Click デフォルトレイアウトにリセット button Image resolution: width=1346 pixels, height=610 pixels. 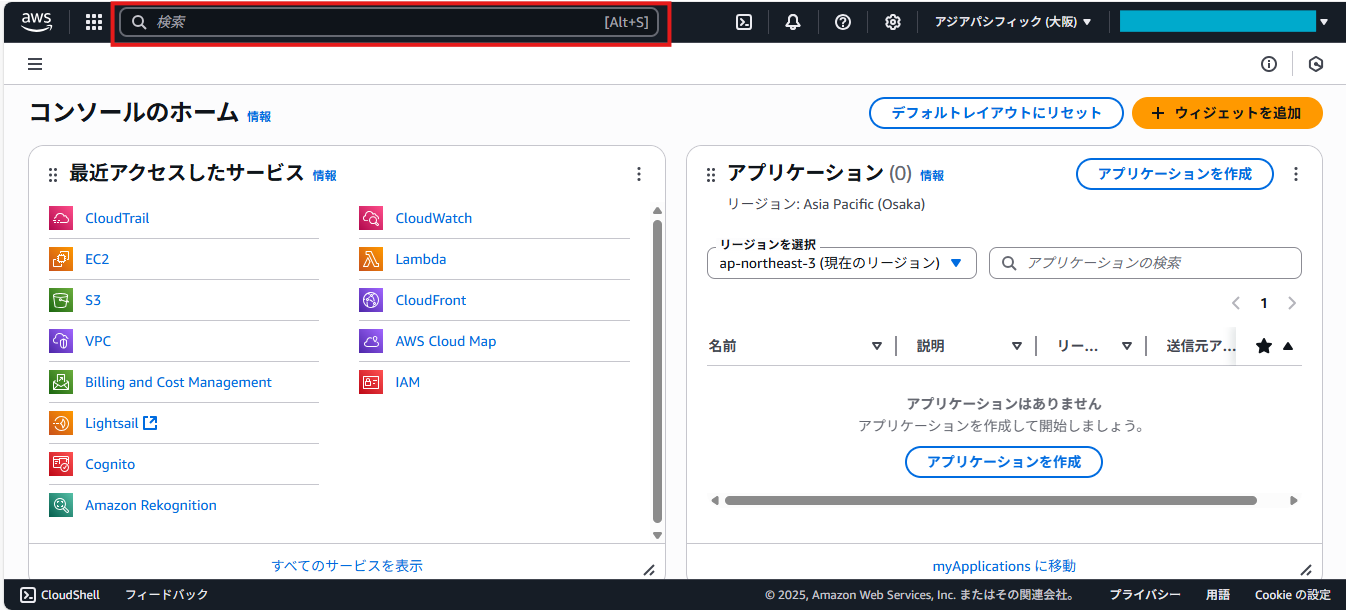pos(995,113)
